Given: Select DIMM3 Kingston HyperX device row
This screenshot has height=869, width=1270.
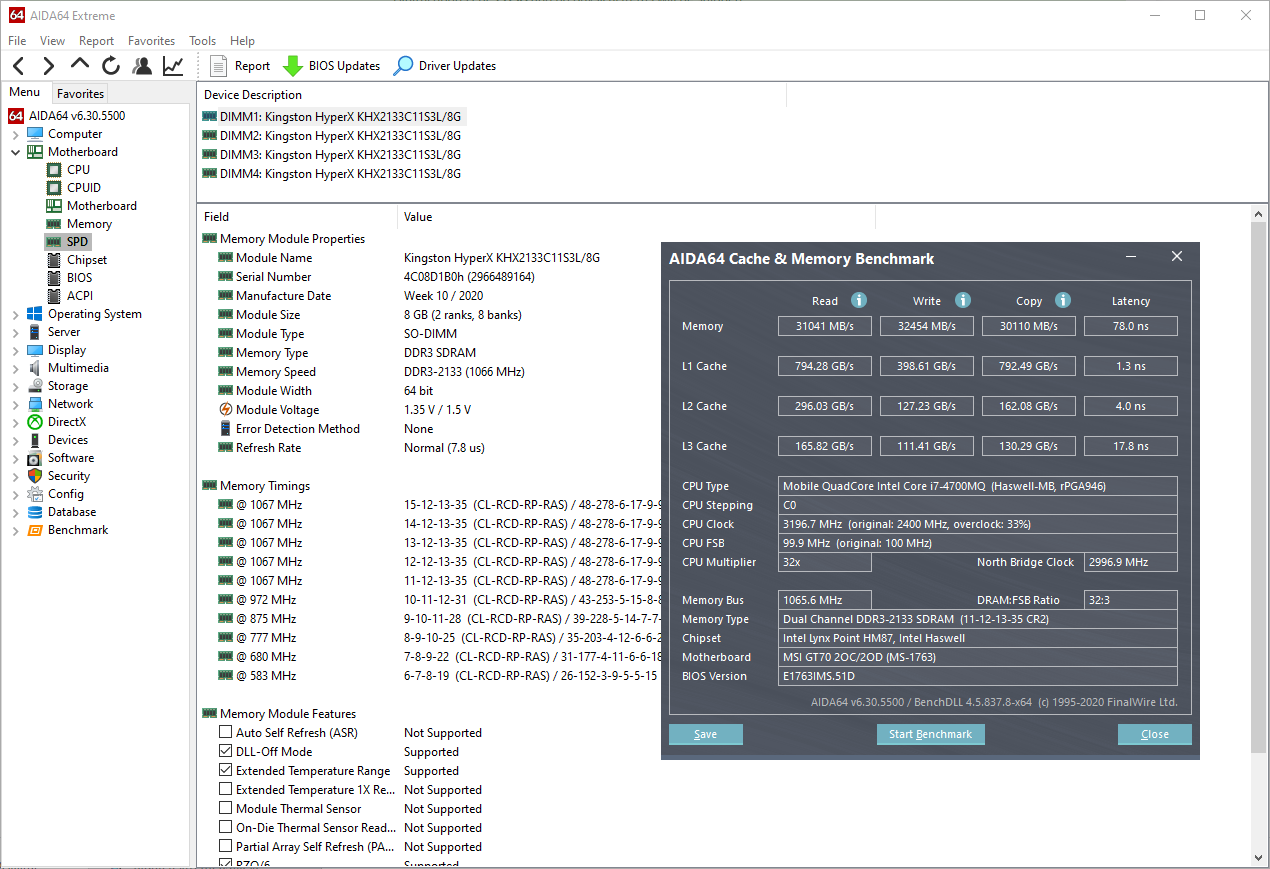Looking at the screenshot, I should click(332, 155).
